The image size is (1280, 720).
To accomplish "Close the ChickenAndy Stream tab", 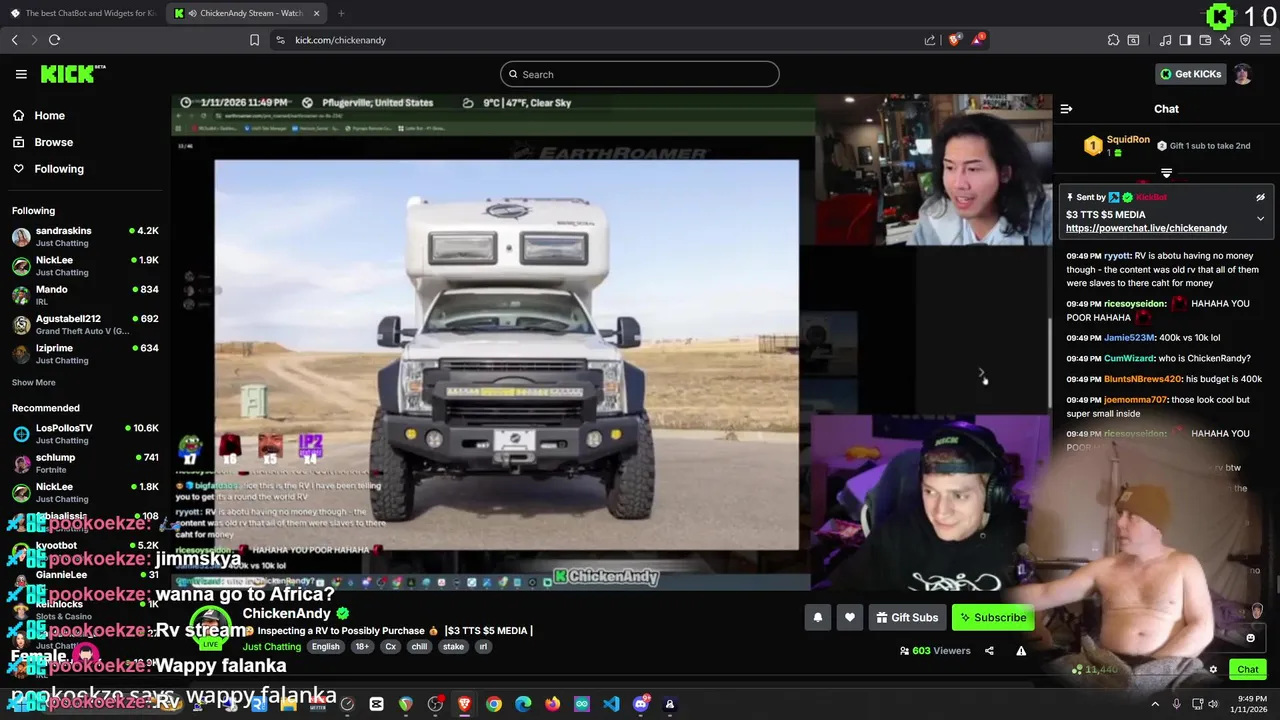I will pos(317,13).
